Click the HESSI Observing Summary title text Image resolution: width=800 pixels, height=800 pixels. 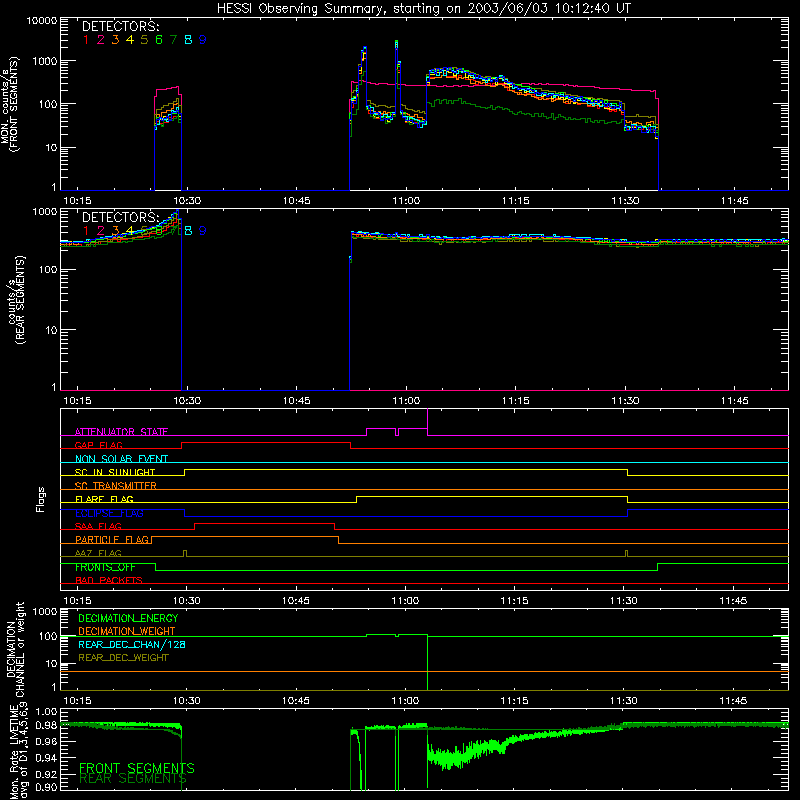pos(423,8)
